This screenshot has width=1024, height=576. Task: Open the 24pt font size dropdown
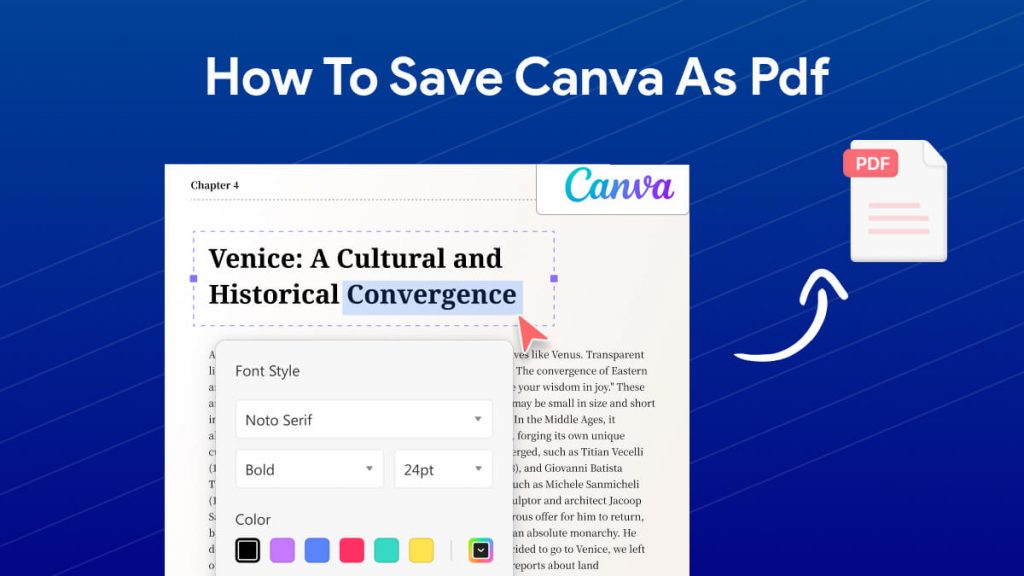[443, 468]
